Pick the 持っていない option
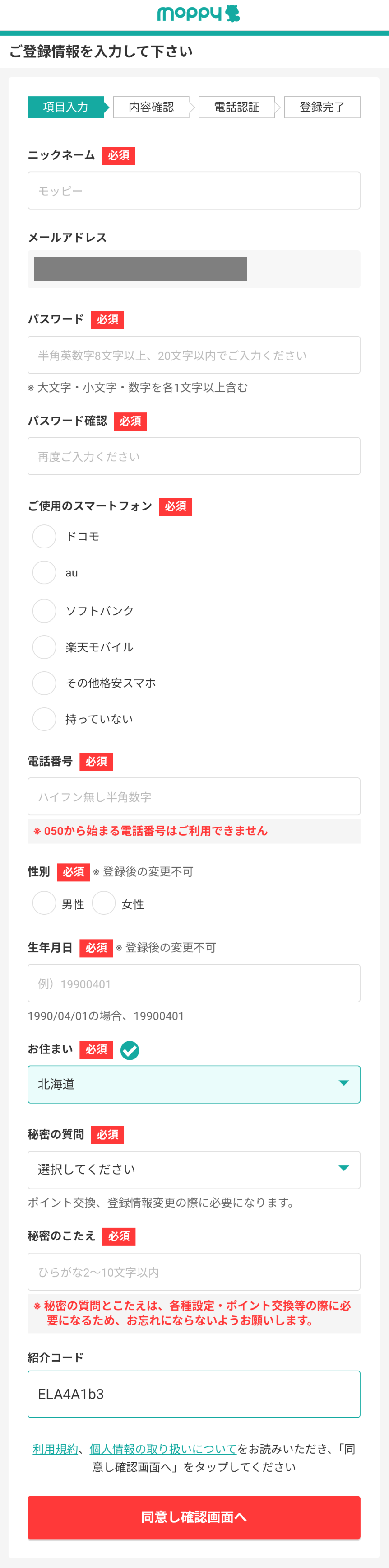389x1568 pixels. coord(44,719)
